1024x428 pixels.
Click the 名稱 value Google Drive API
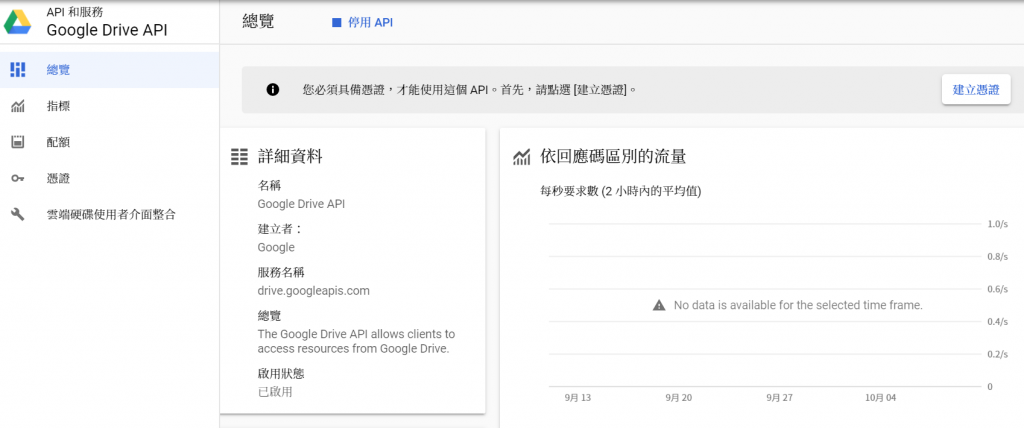pos(301,204)
